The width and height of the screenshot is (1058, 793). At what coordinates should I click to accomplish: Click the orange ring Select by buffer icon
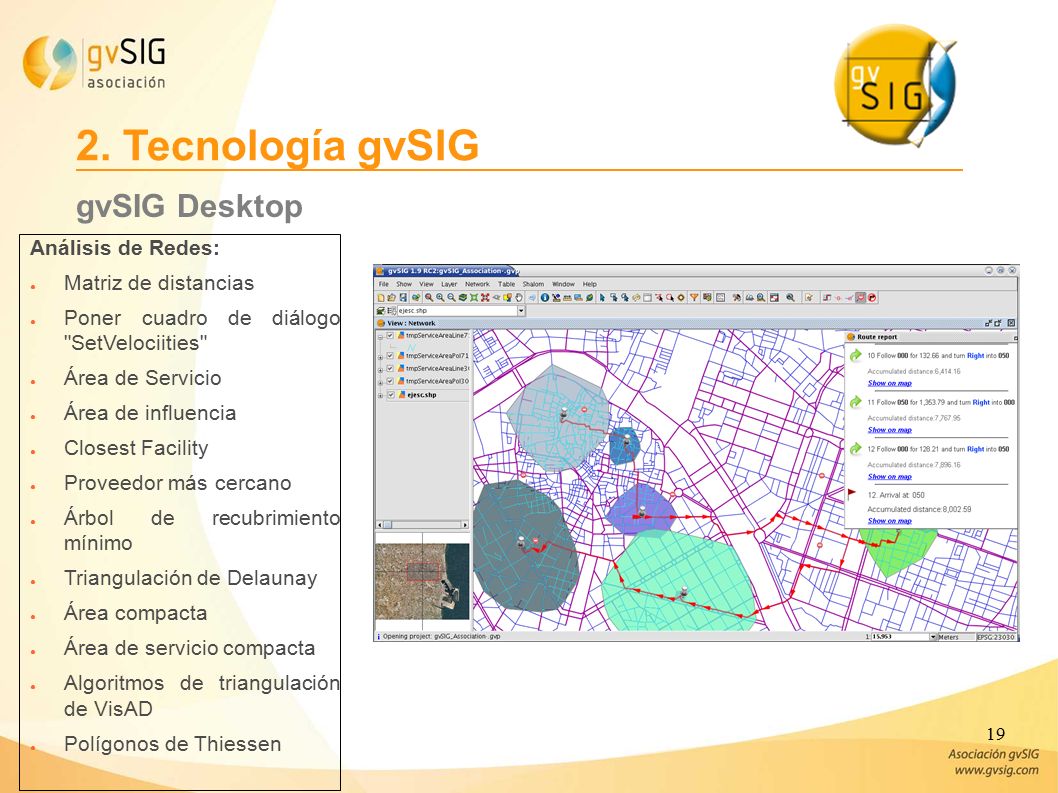point(681,298)
